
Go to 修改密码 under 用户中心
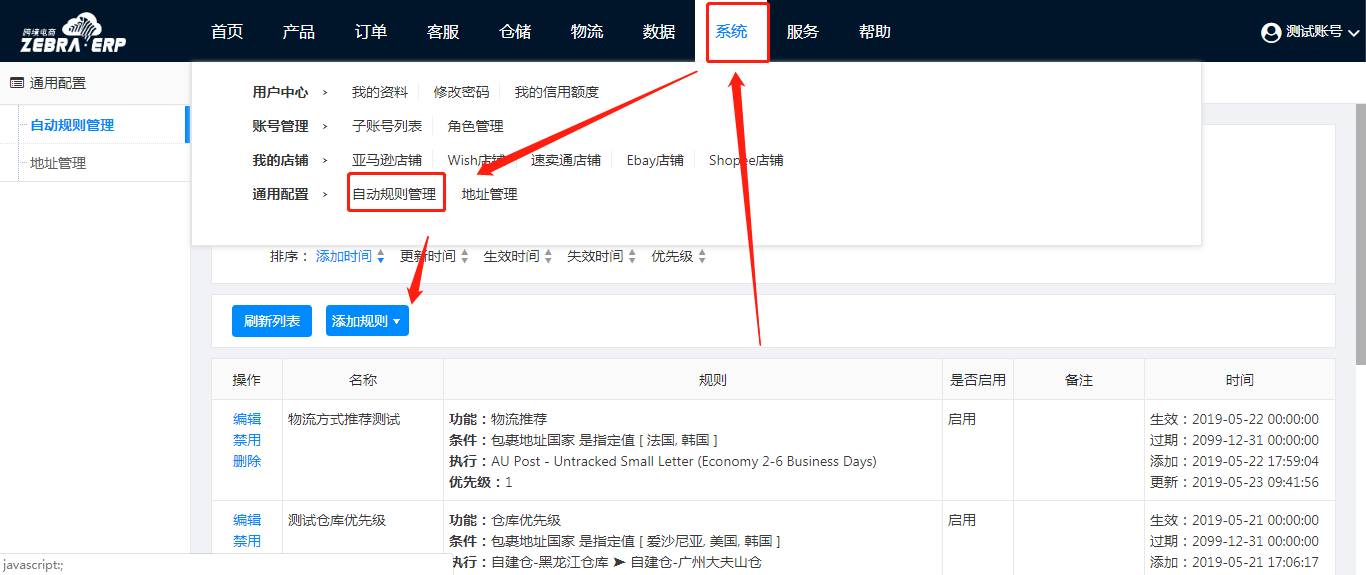[x=461, y=92]
